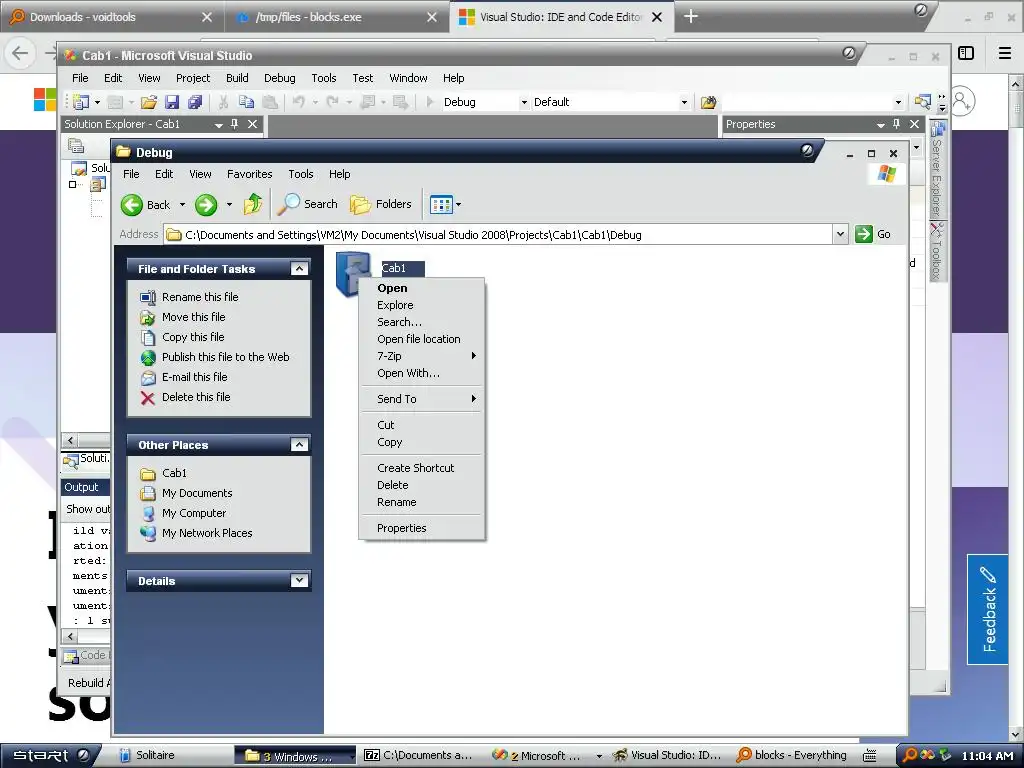
Task: Open the Views dropdown arrow in Explorer toolbar
Action: click(458, 205)
